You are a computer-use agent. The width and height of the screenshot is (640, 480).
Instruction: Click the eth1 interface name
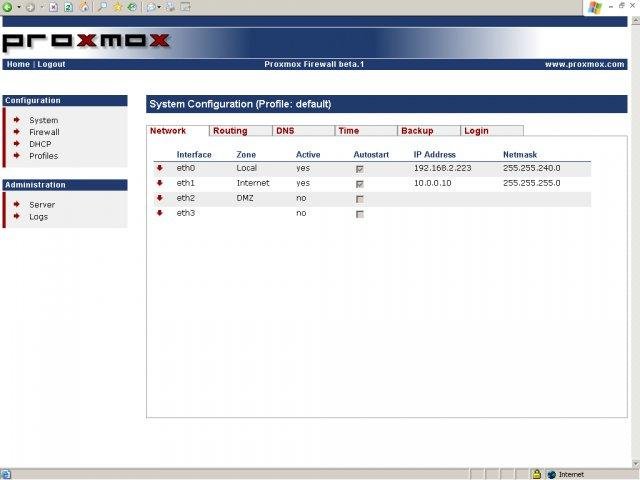coord(186,183)
